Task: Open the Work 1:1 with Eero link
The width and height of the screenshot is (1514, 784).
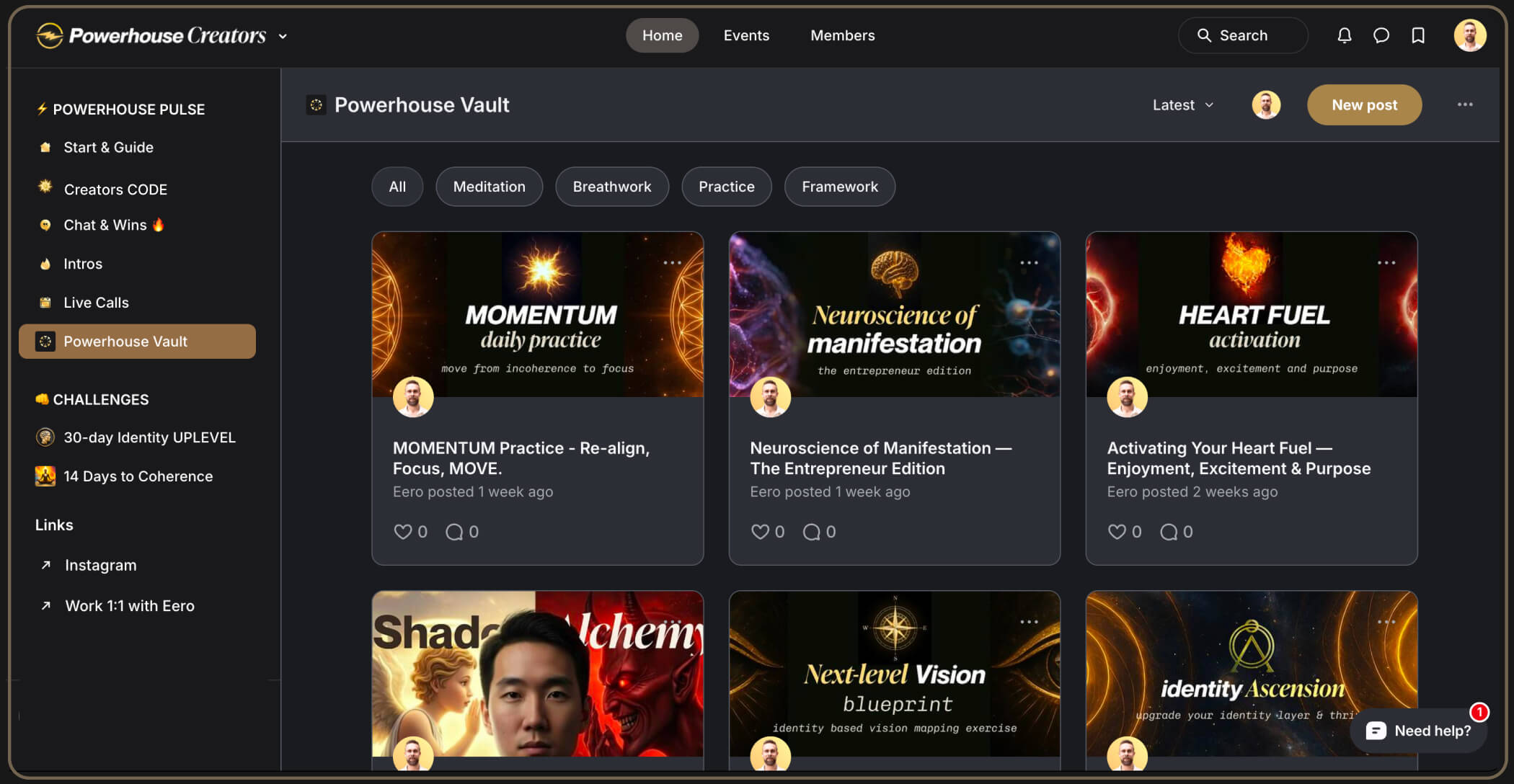Action: (x=129, y=606)
